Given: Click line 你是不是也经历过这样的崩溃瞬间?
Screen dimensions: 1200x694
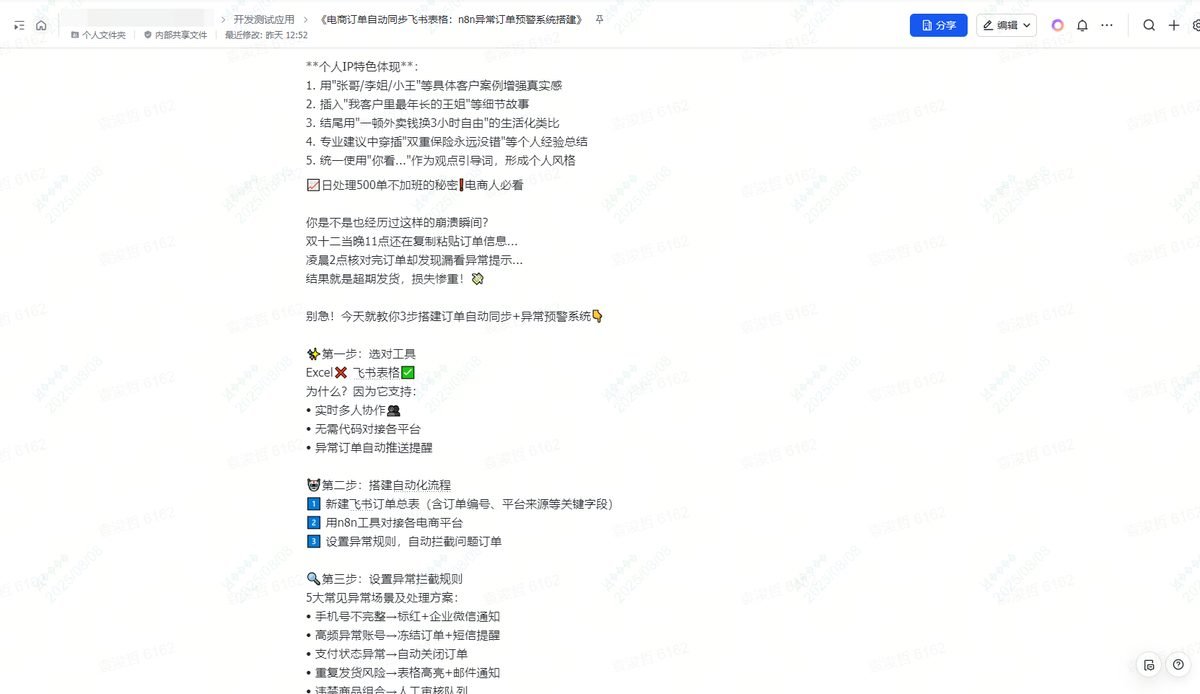Looking at the screenshot, I should pos(397,222).
